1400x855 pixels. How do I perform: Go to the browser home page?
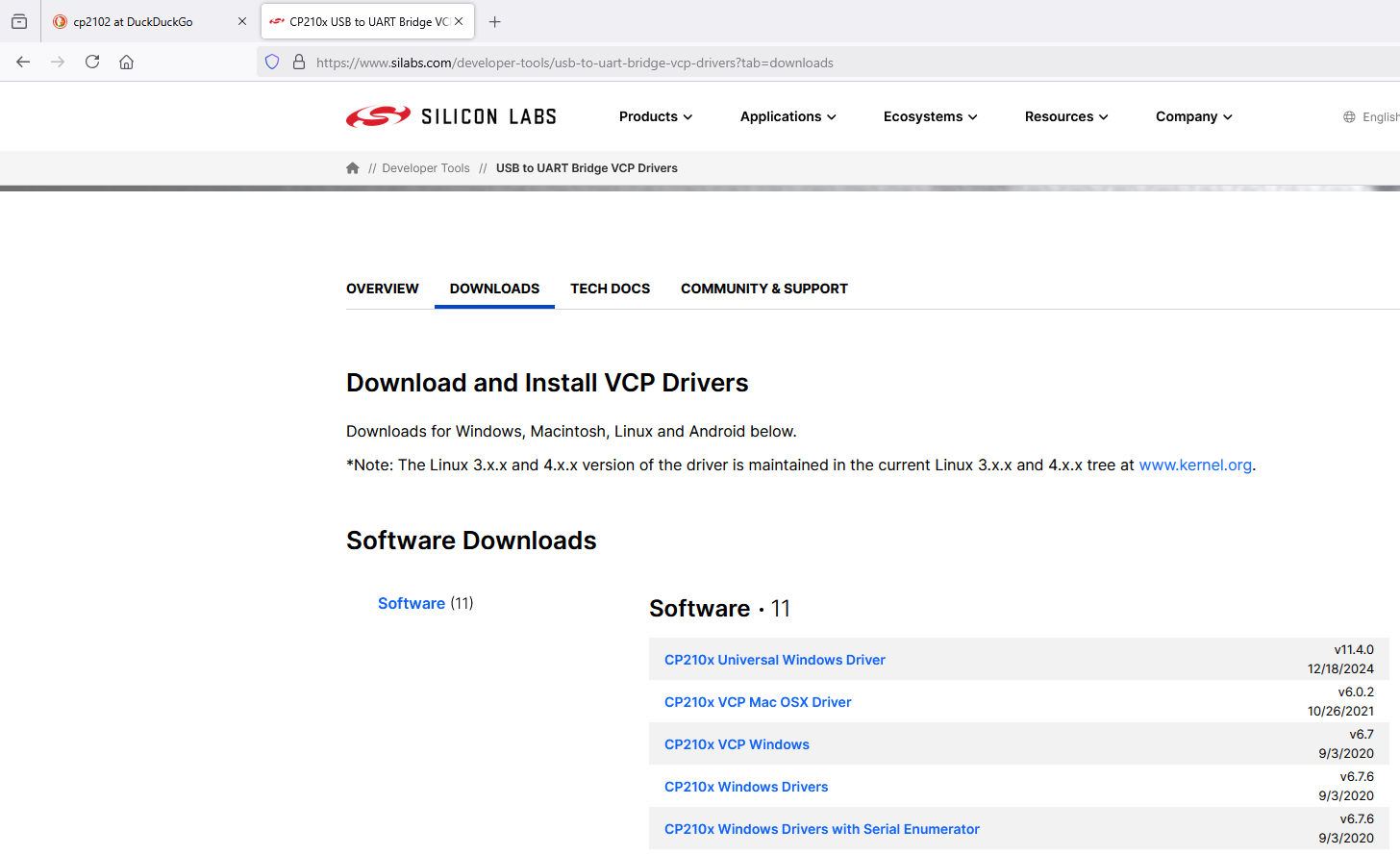click(x=126, y=62)
